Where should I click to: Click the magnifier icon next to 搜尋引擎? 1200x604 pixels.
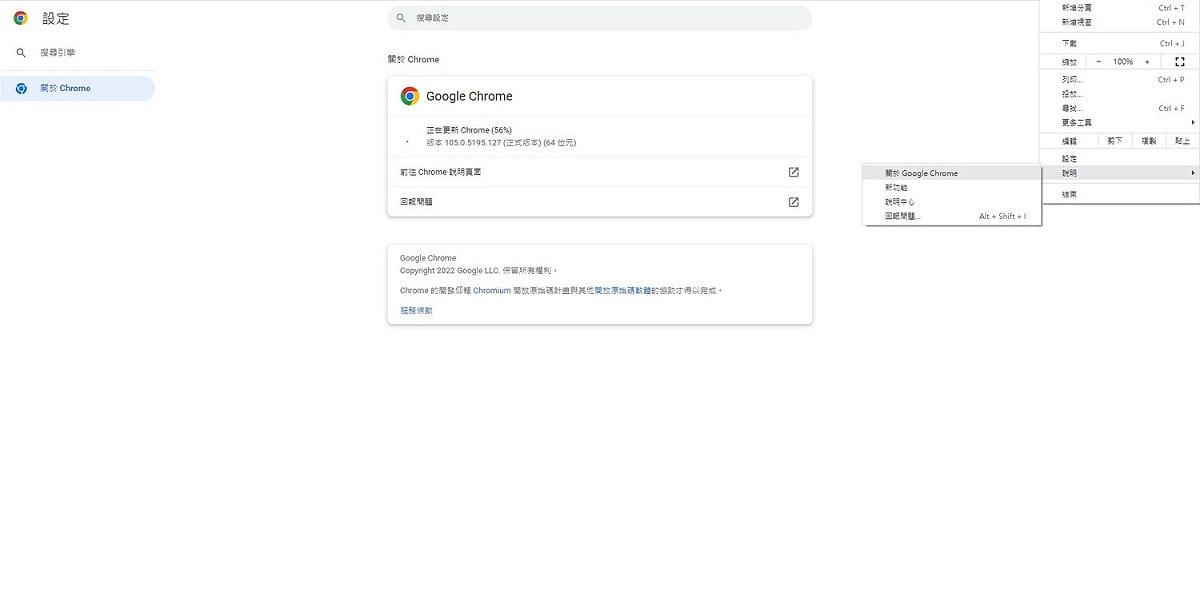(x=21, y=52)
